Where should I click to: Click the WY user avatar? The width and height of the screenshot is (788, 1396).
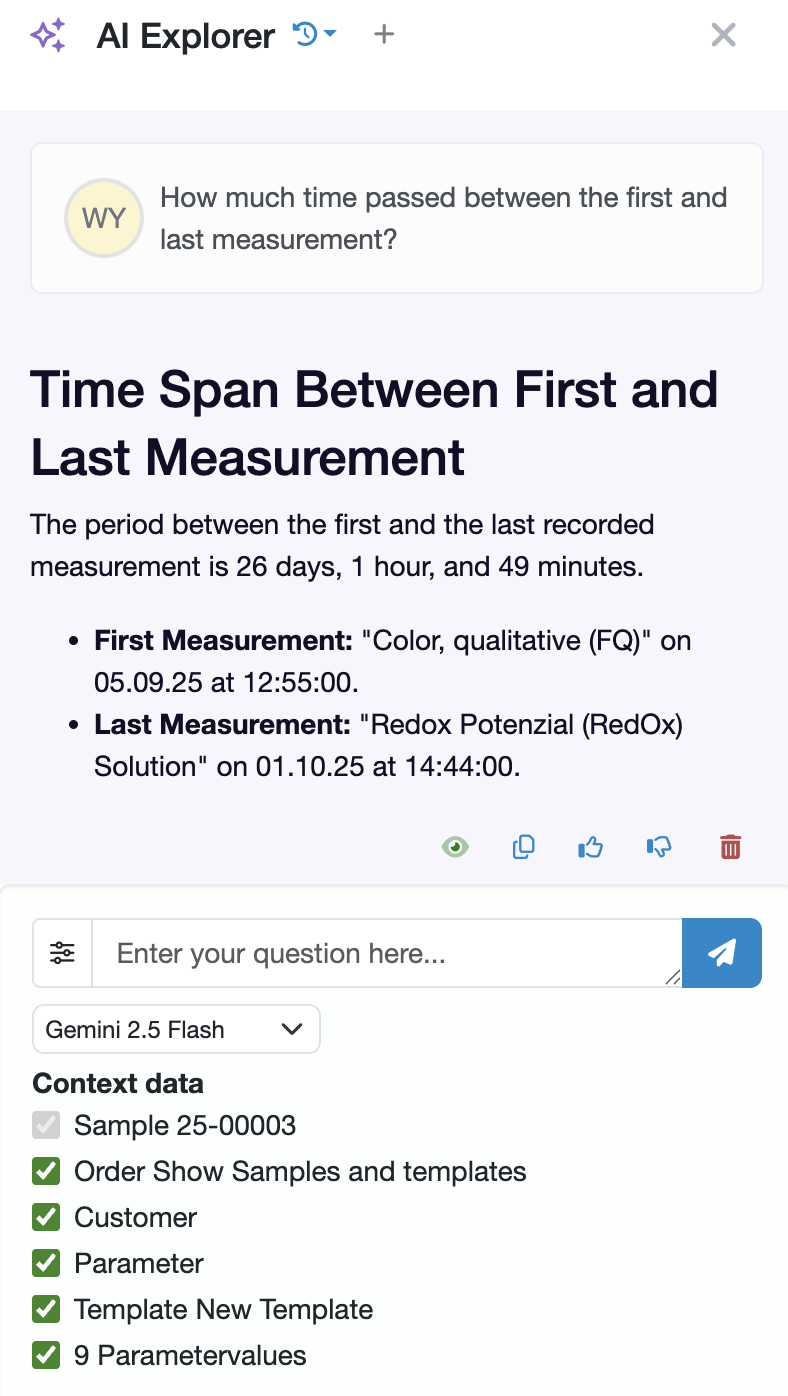tap(103, 218)
